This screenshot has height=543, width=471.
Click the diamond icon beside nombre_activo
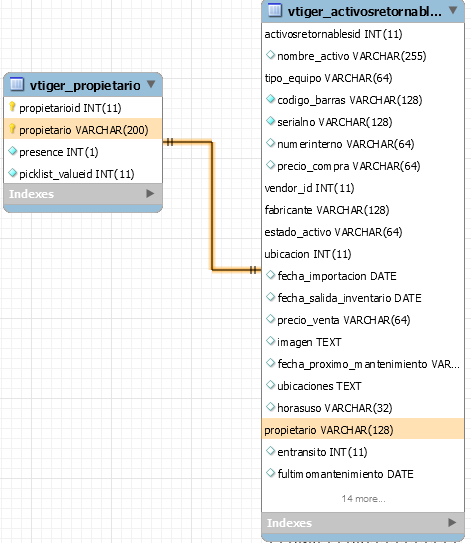pos(270,55)
